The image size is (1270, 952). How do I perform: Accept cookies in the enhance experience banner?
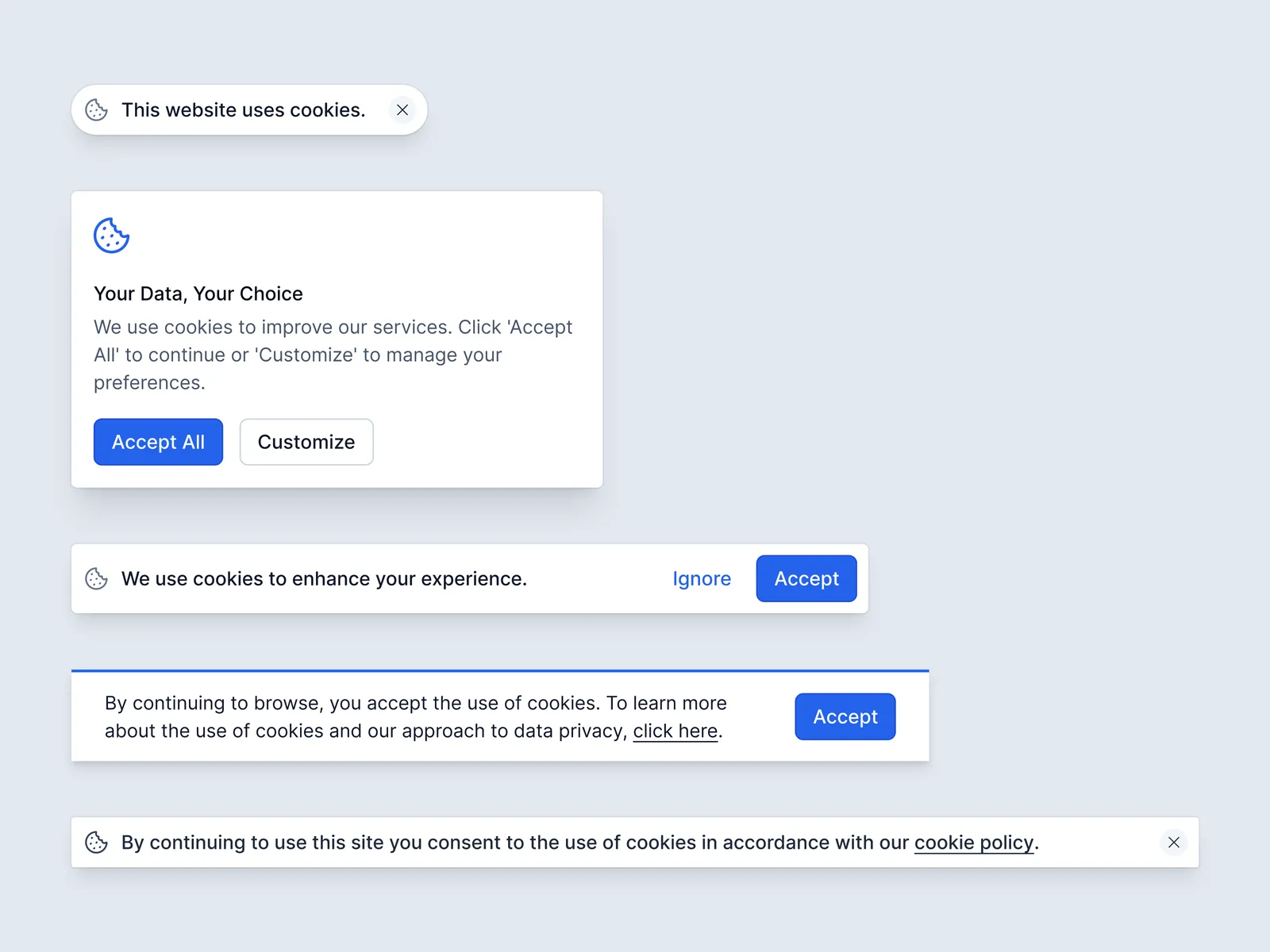point(806,578)
